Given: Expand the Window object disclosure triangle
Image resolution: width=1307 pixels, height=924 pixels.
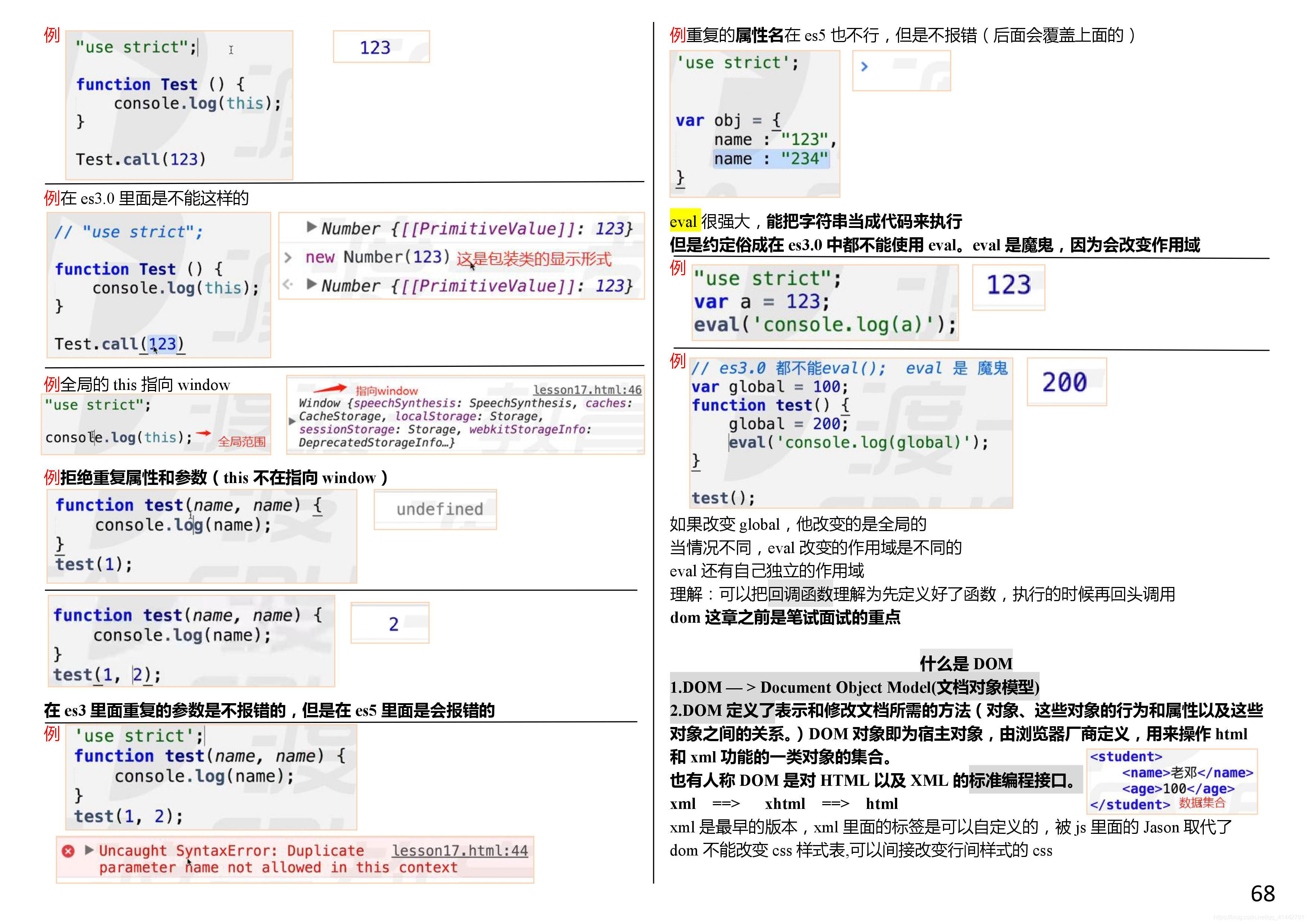Looking at the screenshot, I should [x=292, y=421].
